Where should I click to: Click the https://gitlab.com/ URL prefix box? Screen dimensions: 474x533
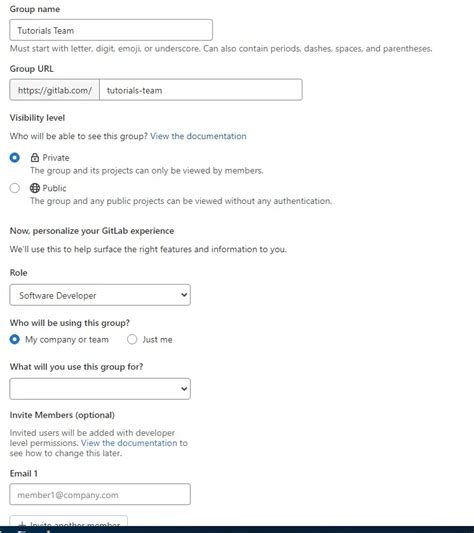point(54,90)
